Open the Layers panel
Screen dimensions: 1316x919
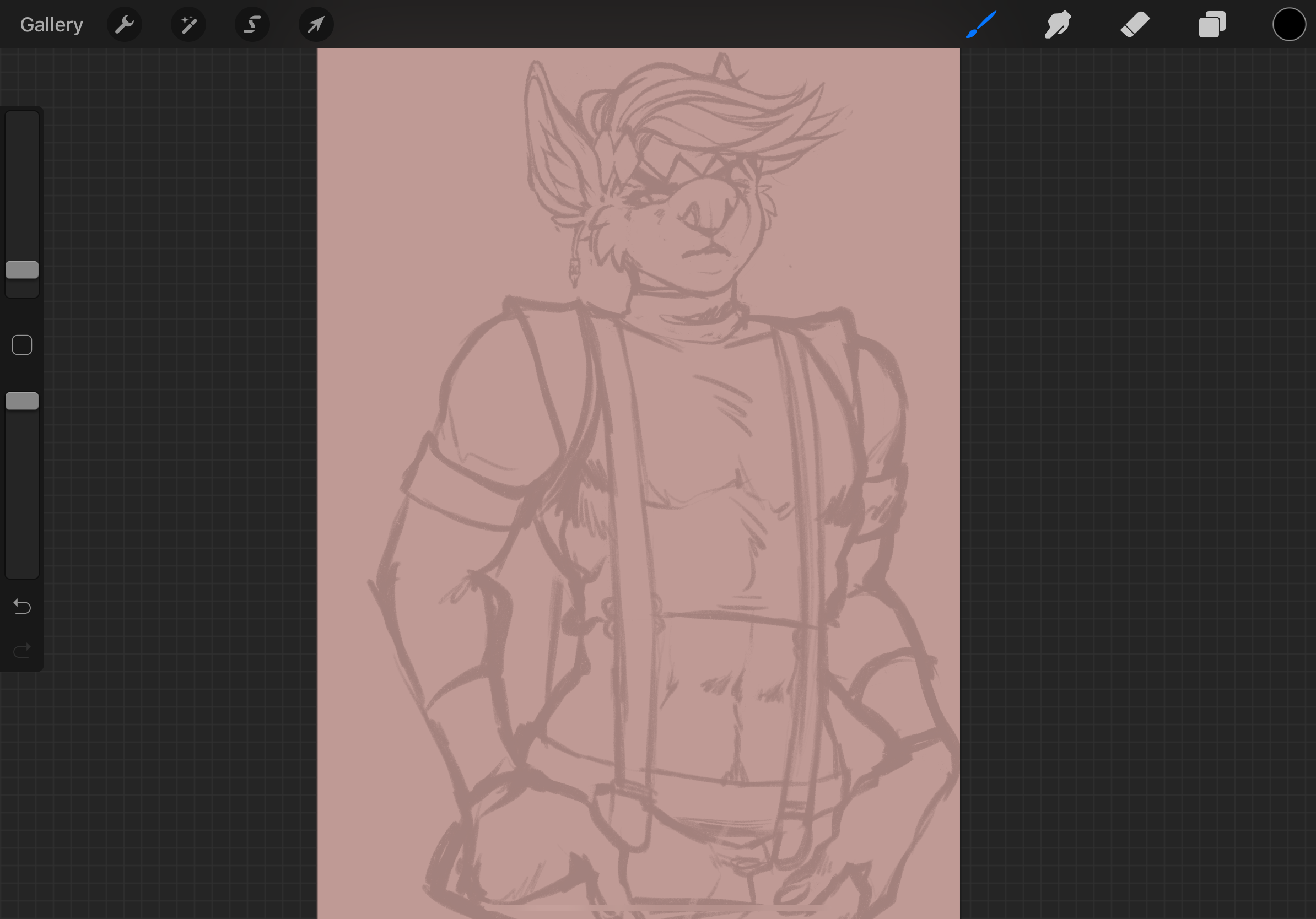point(1212,25)
